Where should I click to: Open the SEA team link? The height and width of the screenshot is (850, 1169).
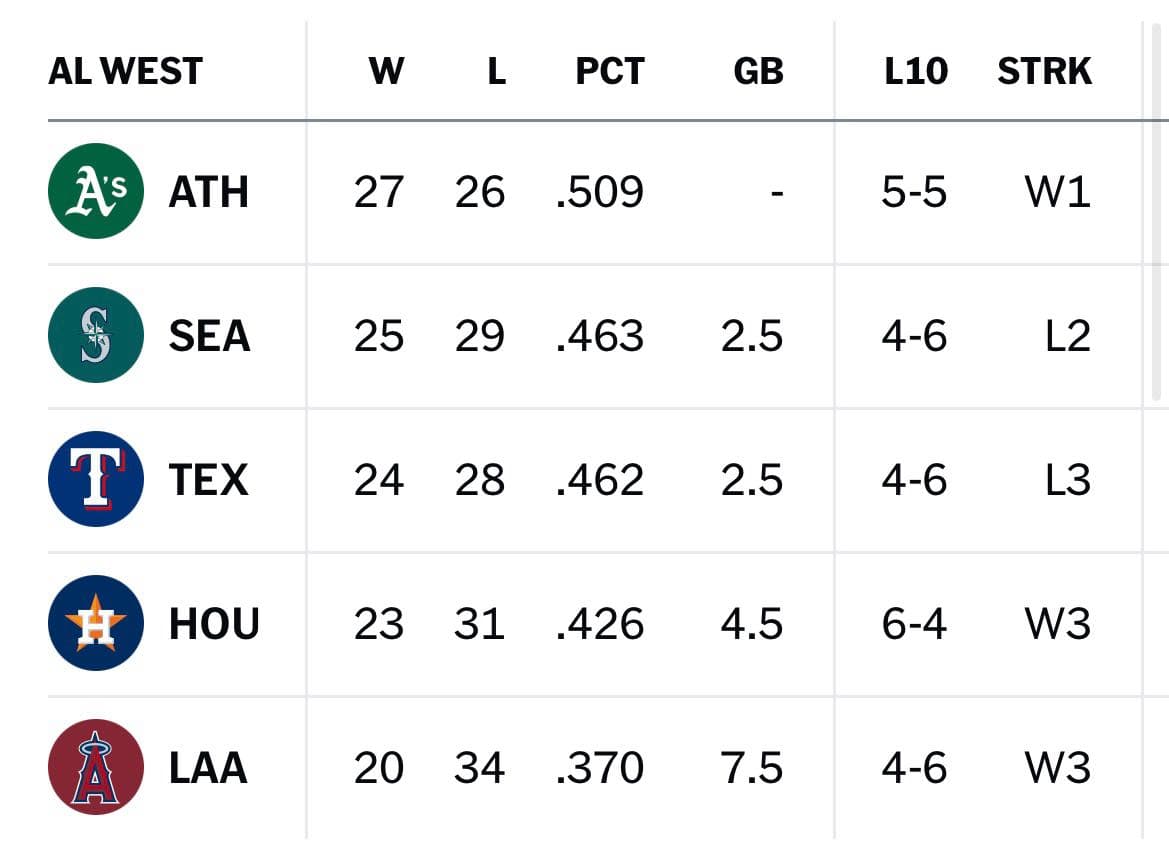click(x=209, y=336)
